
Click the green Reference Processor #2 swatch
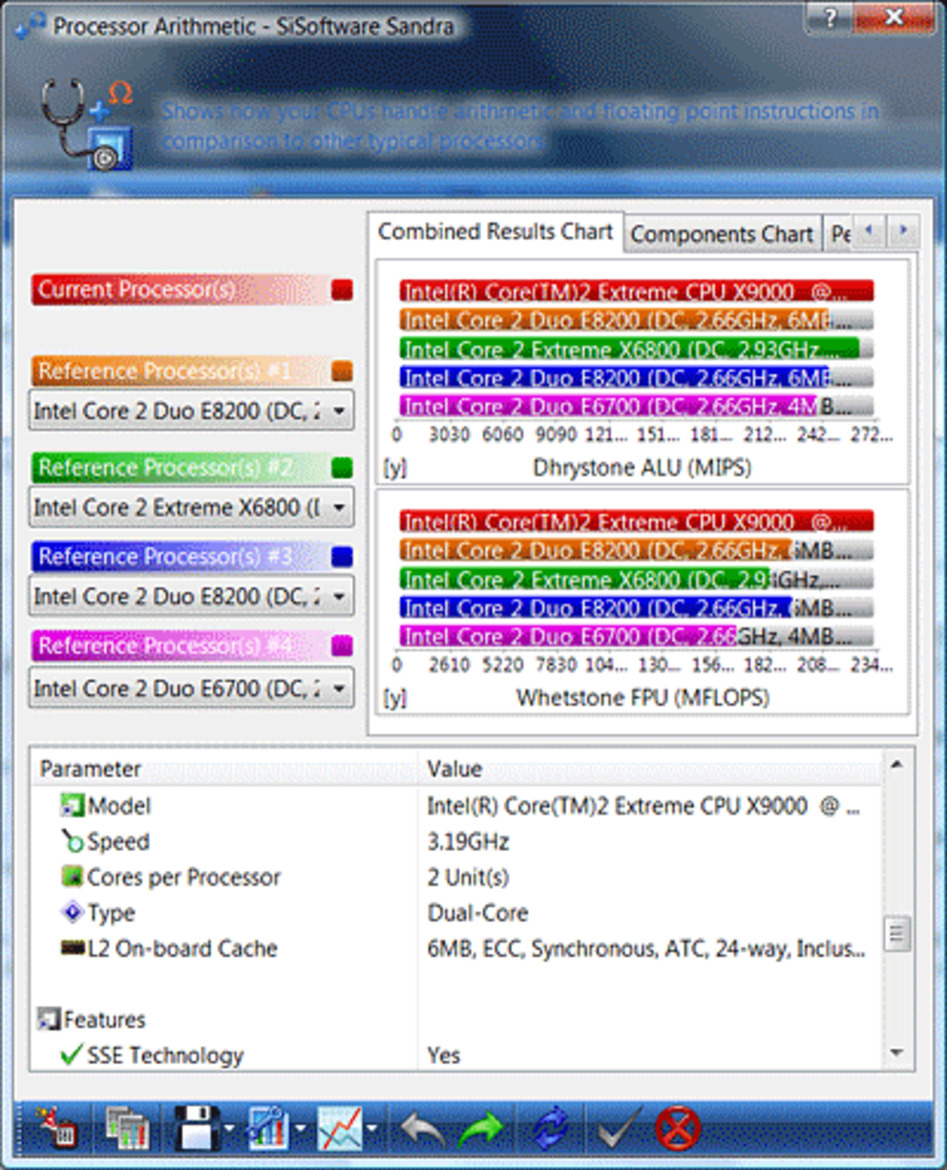click(x=342, y=467)
